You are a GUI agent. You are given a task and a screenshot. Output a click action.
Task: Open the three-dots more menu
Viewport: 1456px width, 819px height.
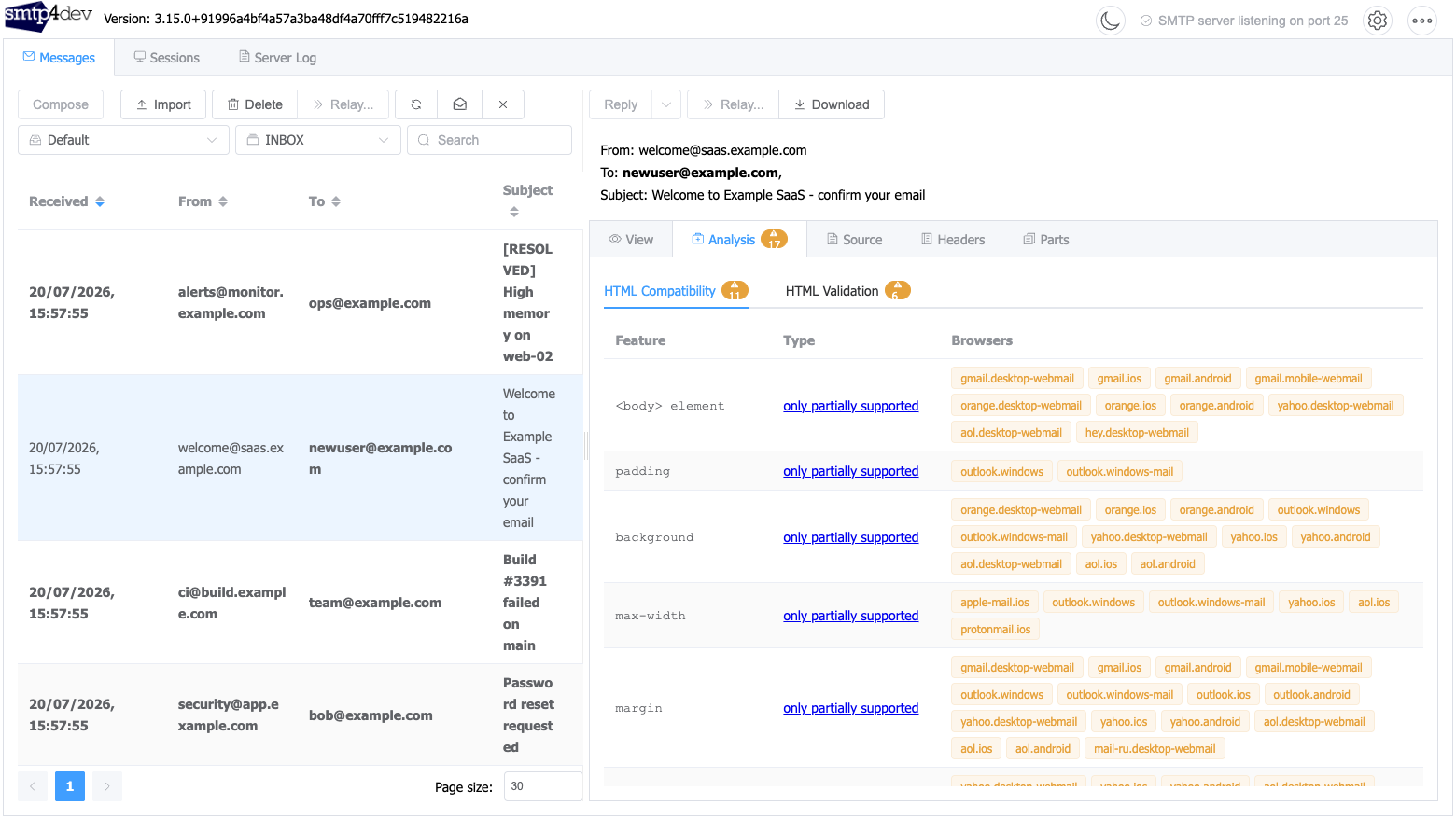(x=1421, y=20)
